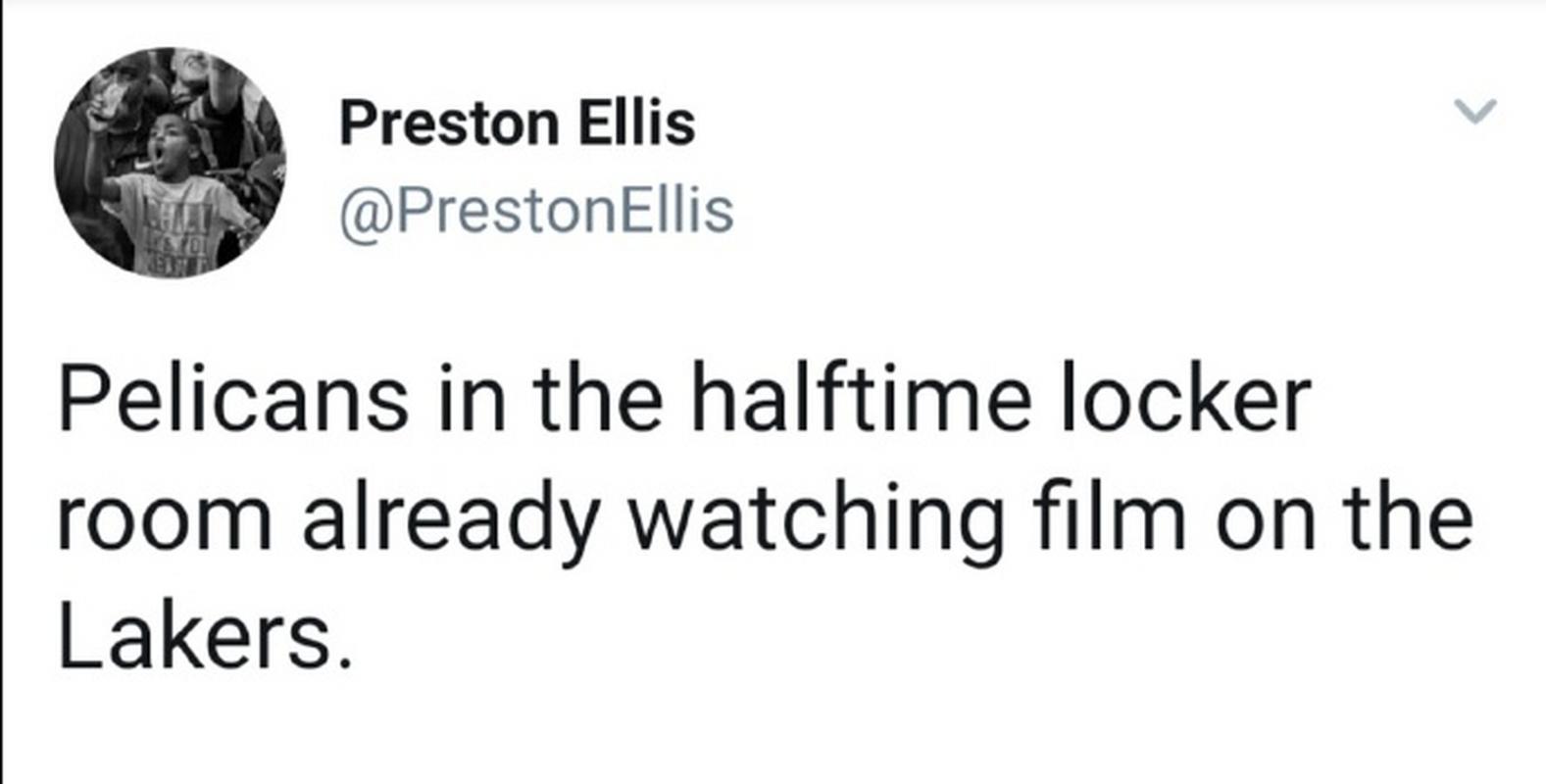
Task: Click Preston Ellis's profile picture
Action: (170, 163)
